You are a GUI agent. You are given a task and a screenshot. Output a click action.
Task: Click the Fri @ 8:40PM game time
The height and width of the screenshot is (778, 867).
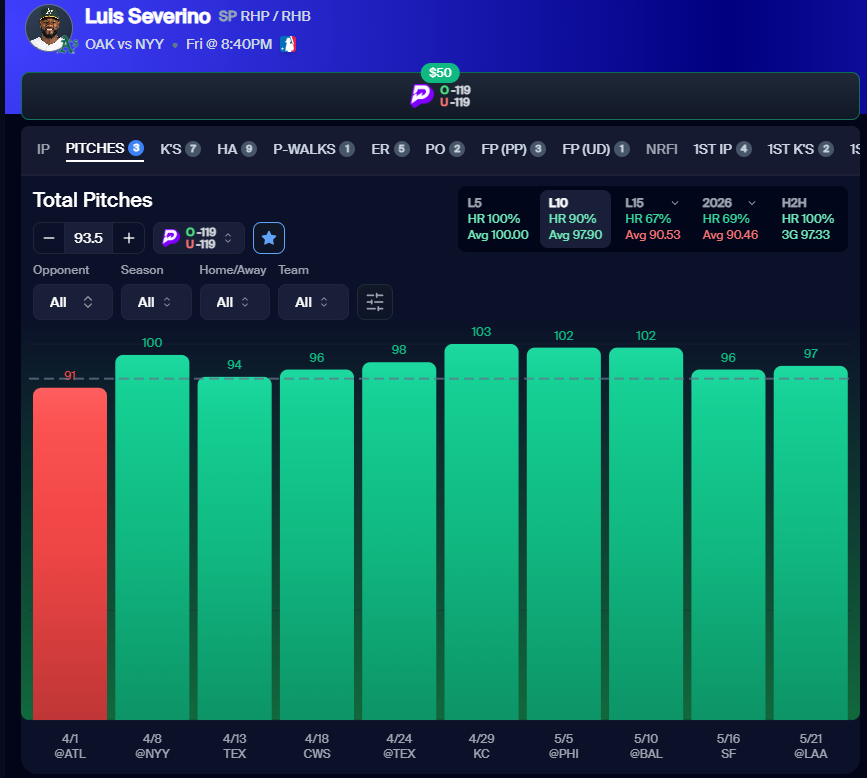[229, 44]
